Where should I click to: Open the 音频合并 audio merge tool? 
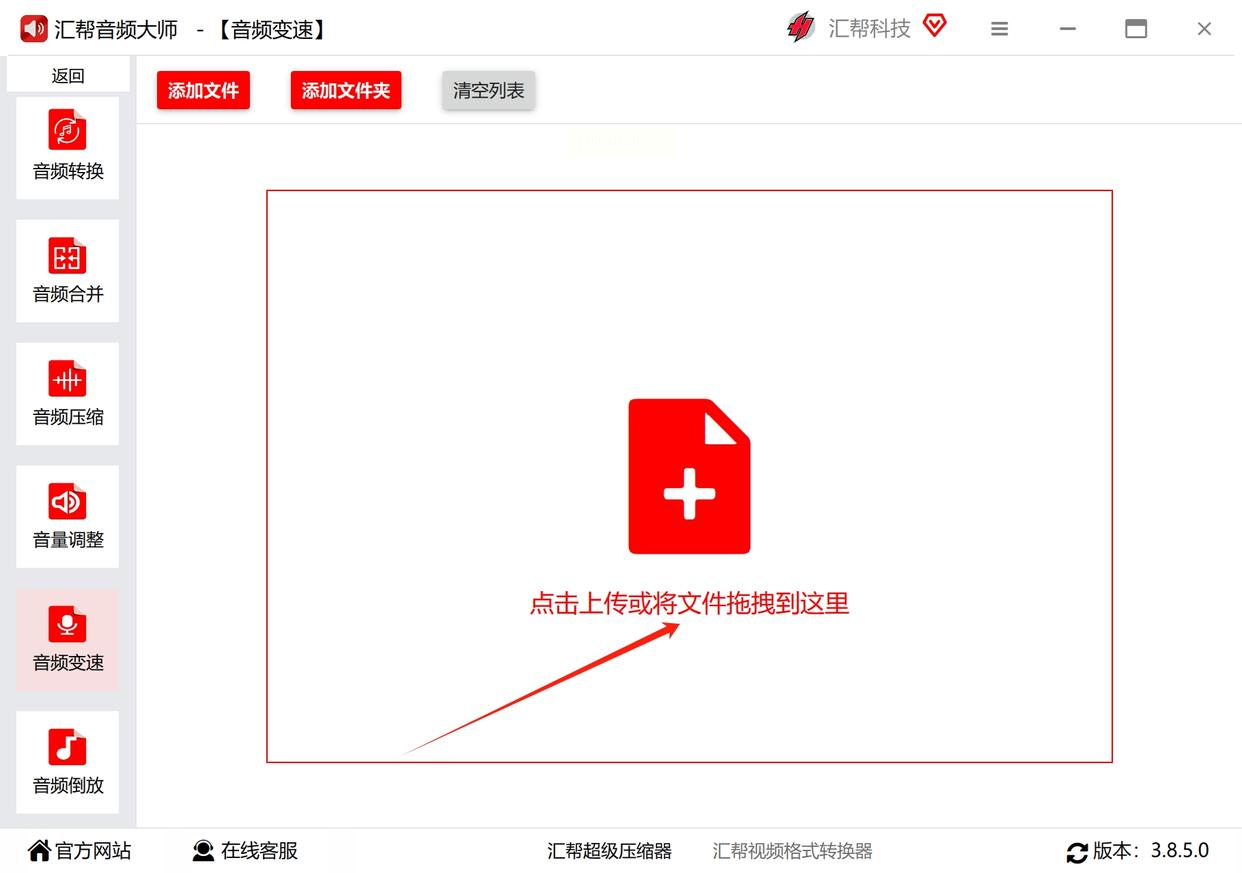(x=68, y=271)
